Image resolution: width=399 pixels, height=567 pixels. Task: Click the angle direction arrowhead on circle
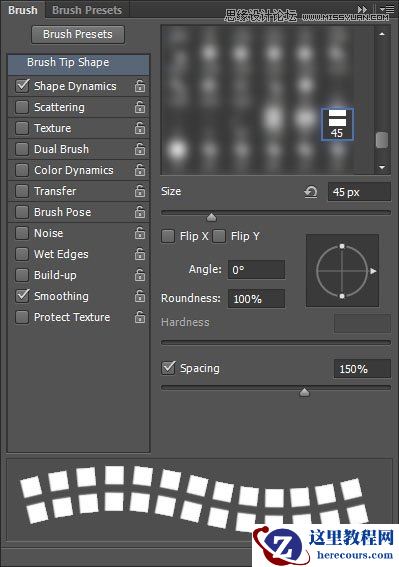pyautogui.click(x=373, y=271)
